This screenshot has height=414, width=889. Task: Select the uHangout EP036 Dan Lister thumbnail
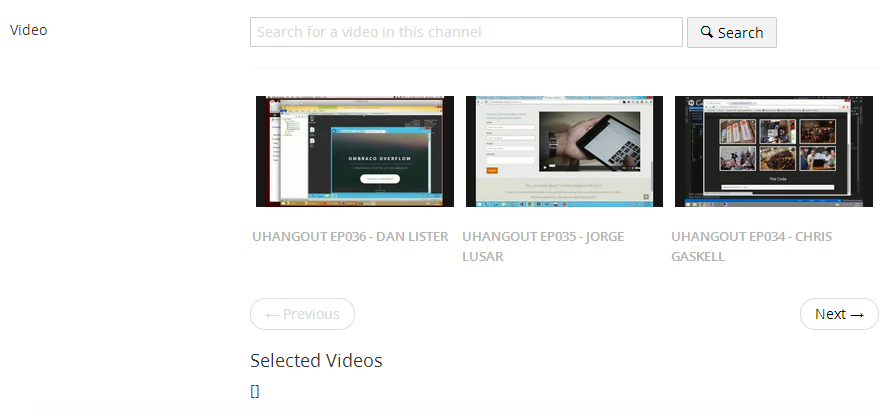[355, 151]
